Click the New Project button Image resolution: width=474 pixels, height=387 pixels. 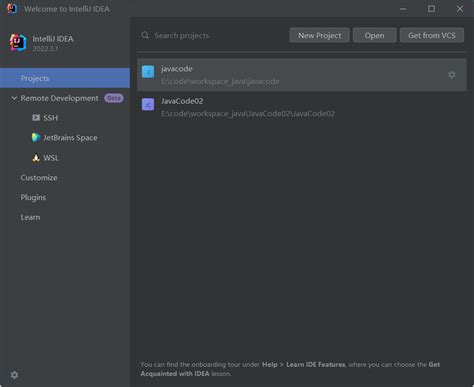click(x=319, y=35)
